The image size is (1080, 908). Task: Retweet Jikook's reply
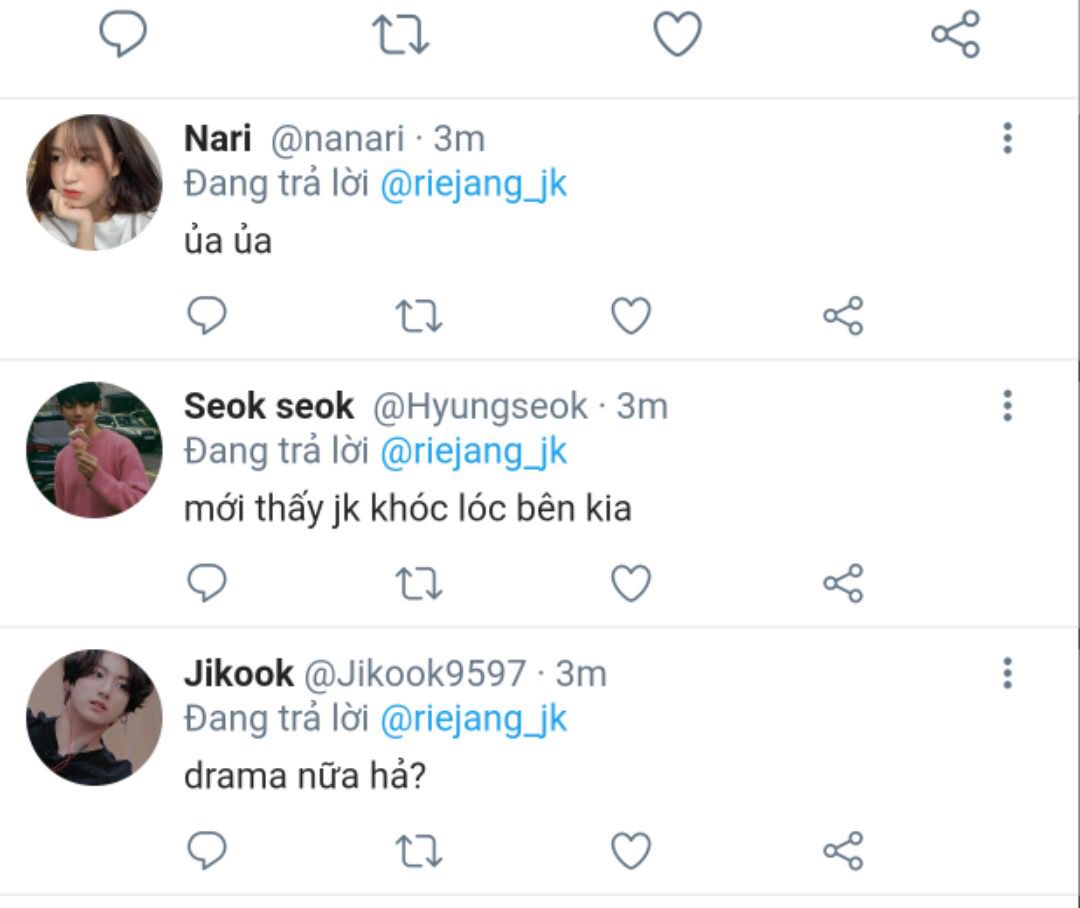[419, 851]
